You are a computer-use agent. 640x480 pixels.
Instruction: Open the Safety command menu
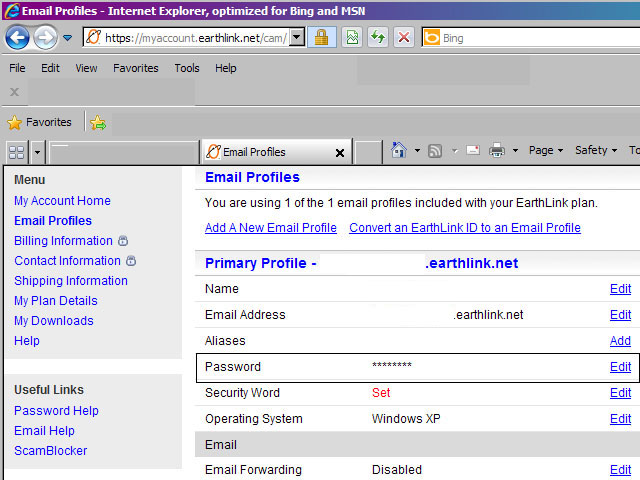596,151
